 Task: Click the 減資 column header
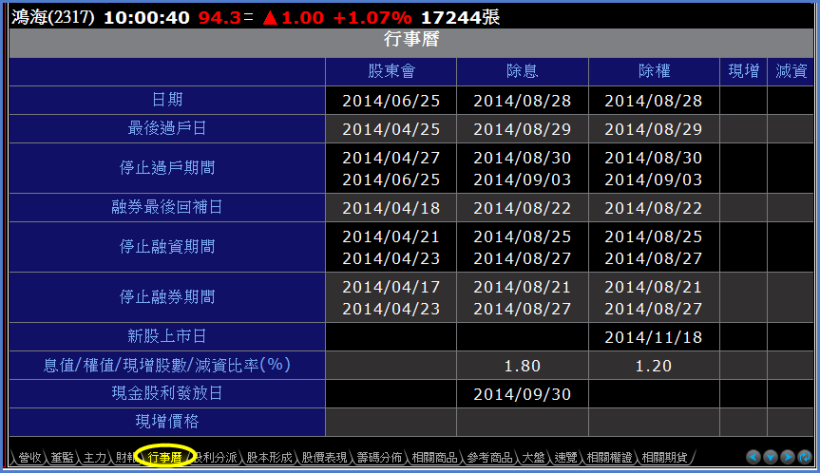(x=791, y=71)
